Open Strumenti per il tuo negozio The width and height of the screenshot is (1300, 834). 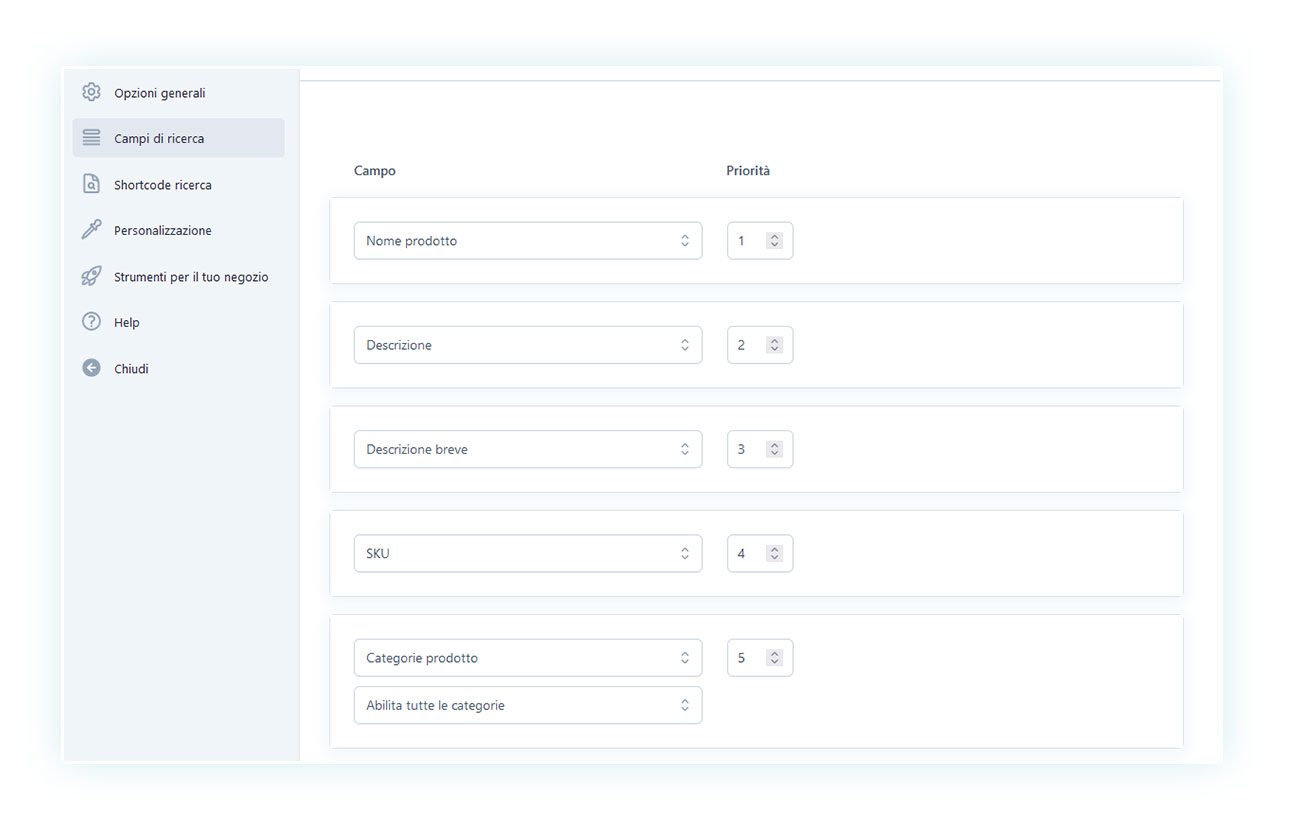pos(191,277)
